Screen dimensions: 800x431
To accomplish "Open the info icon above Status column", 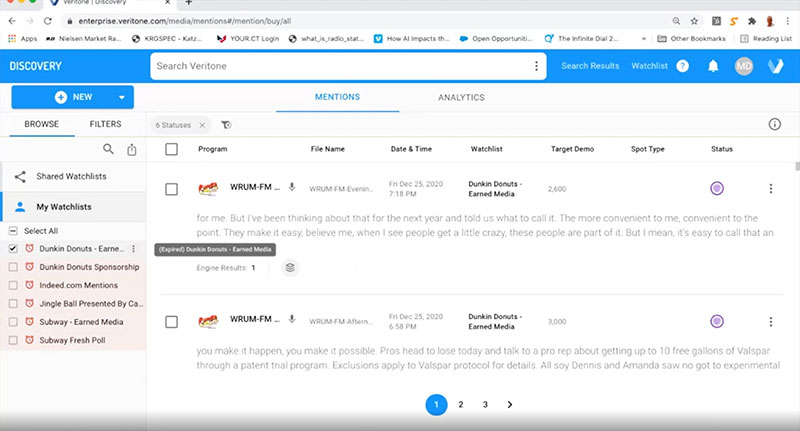I will (x=774, y=124).
